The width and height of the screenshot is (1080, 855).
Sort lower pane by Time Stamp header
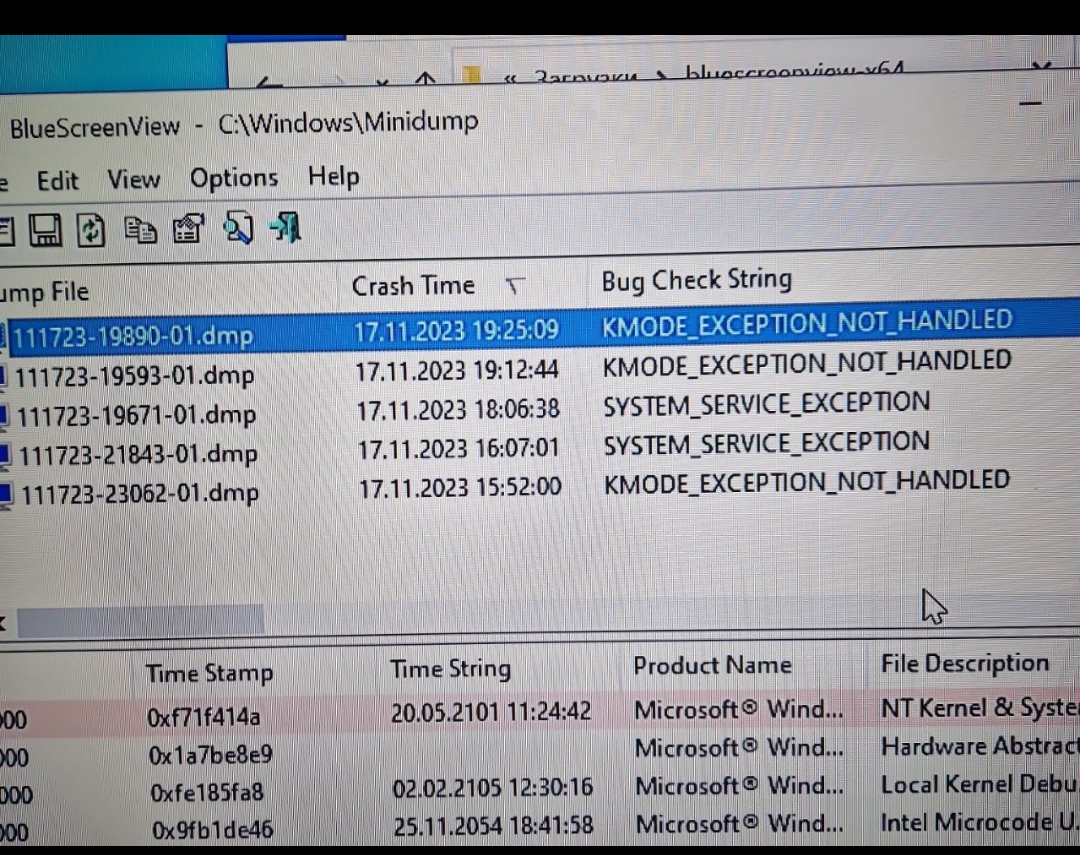(x=209, y=673)
